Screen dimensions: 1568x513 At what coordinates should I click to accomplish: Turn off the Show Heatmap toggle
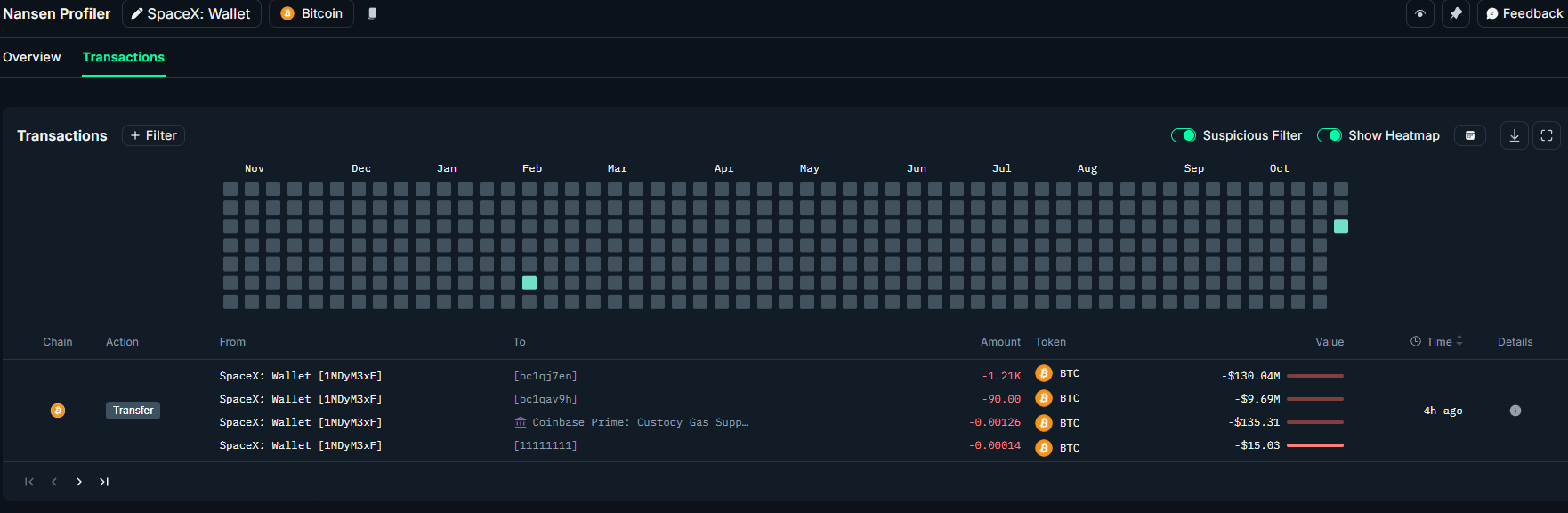click(1329, 135)
